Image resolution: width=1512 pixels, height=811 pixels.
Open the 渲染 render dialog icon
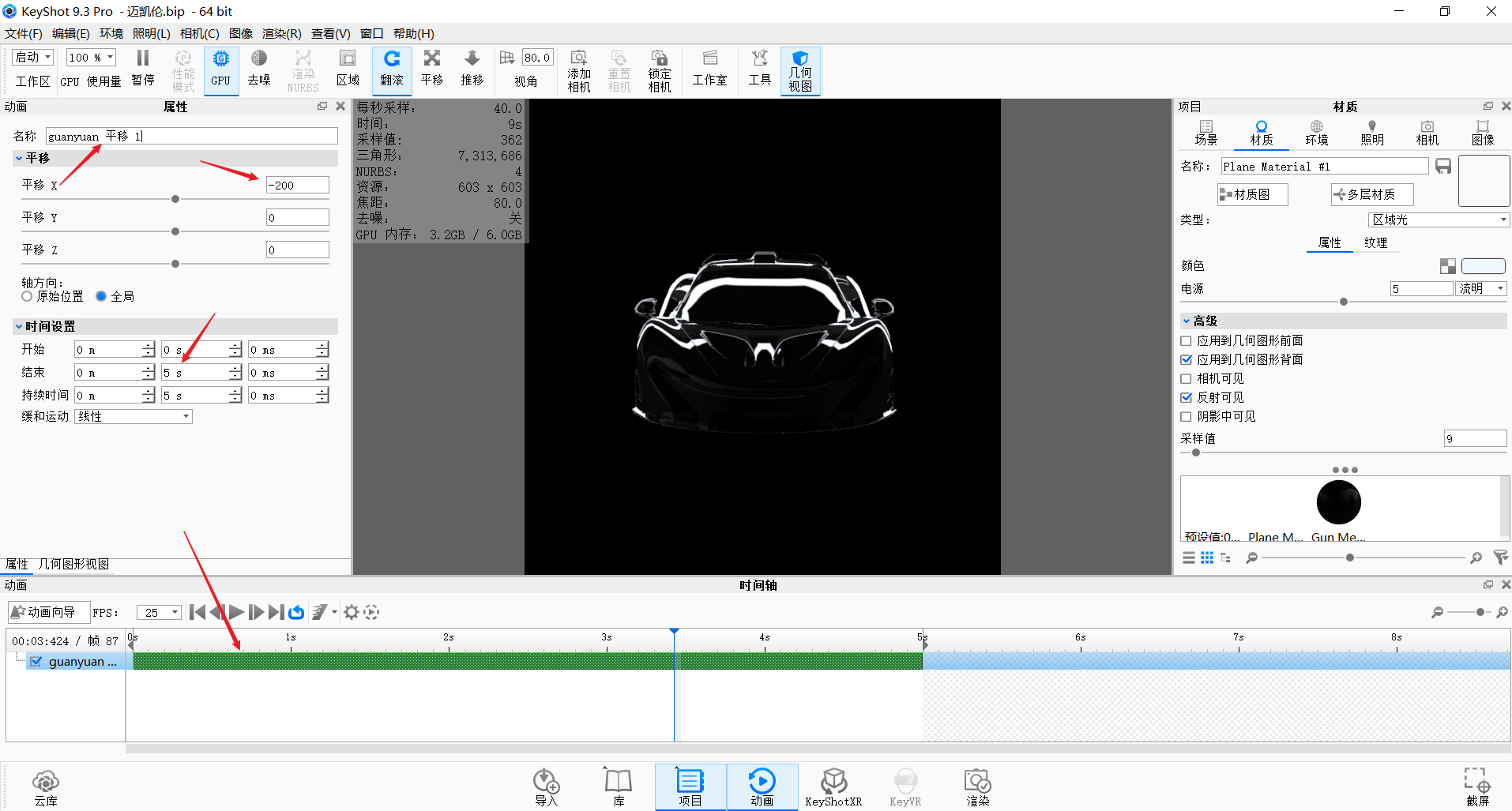[x=977, y=786]
